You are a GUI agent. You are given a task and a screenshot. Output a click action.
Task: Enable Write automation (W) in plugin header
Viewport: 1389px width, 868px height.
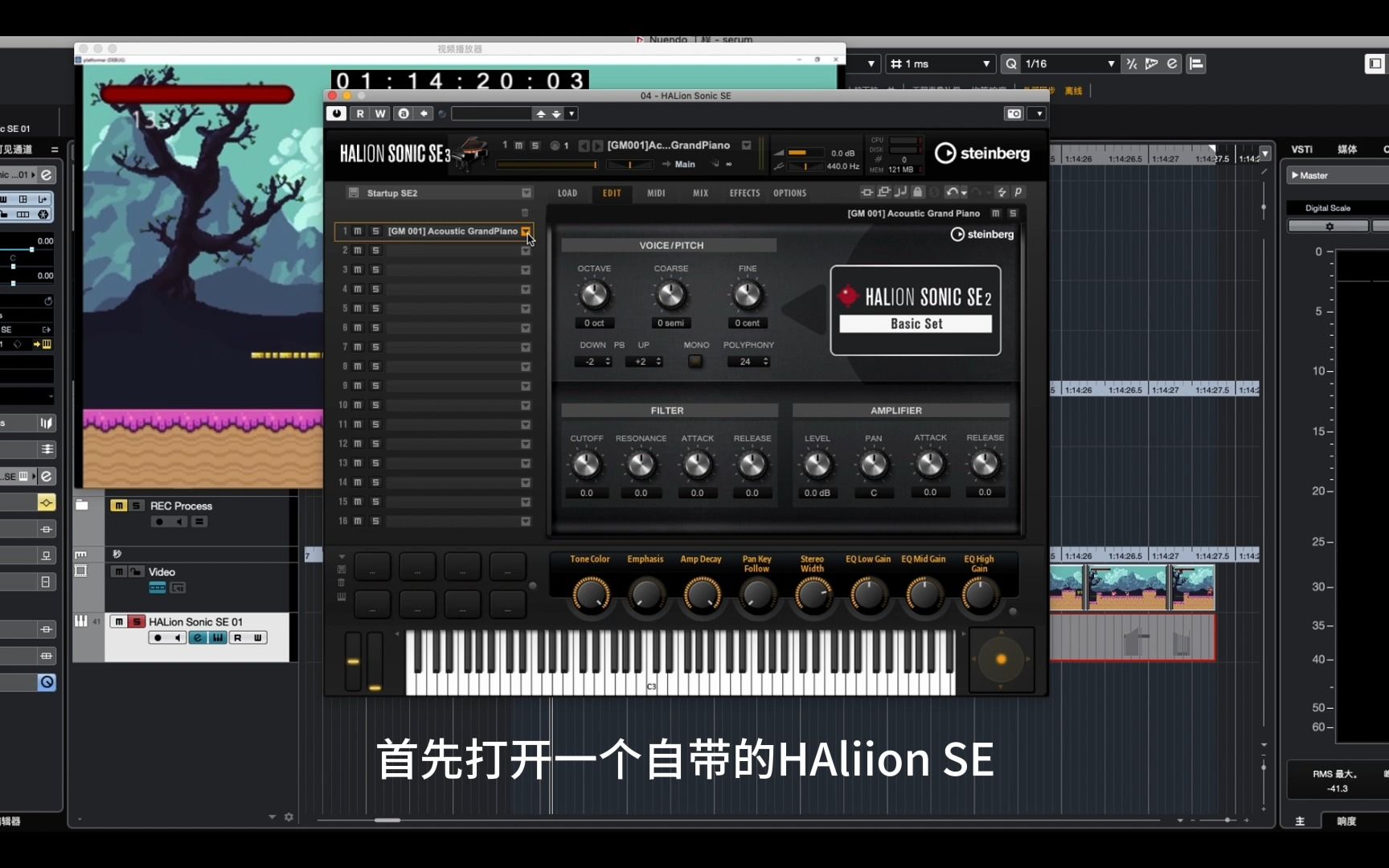coord(380,113)
